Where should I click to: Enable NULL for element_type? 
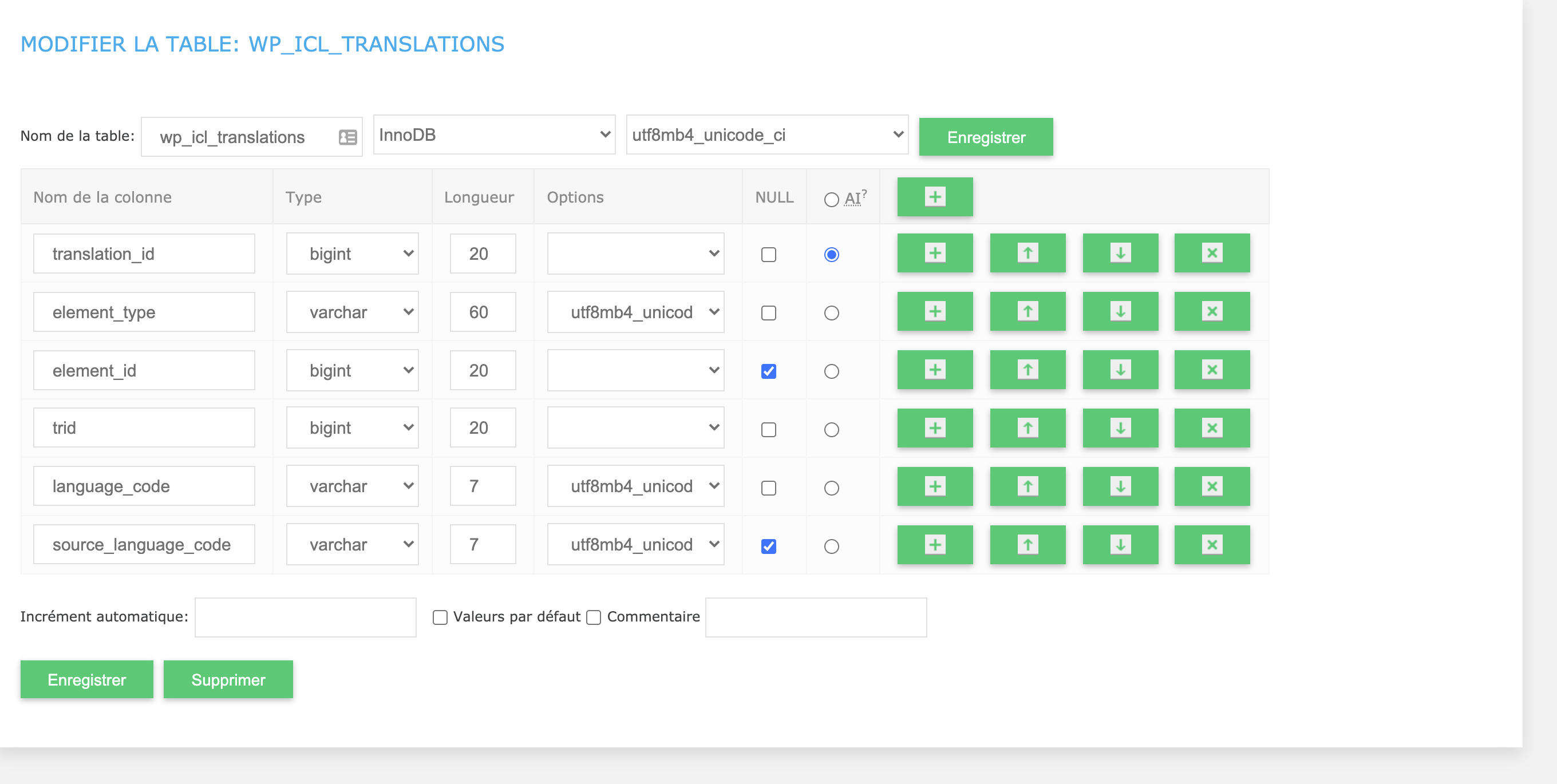coord(768,313)
